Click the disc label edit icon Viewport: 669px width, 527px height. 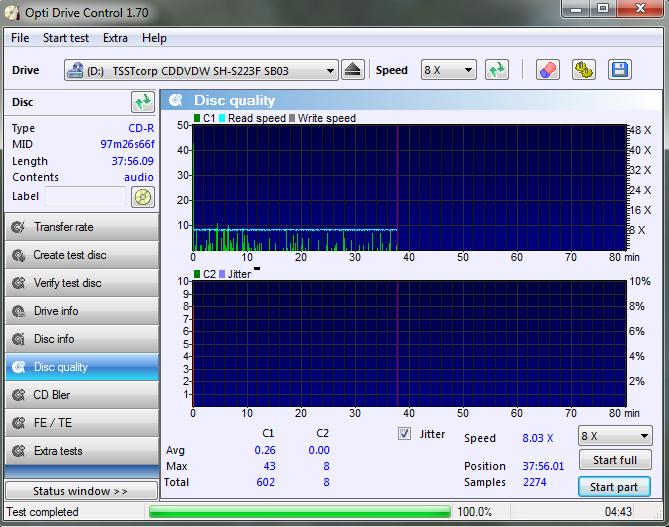click(x=142, y=196)
